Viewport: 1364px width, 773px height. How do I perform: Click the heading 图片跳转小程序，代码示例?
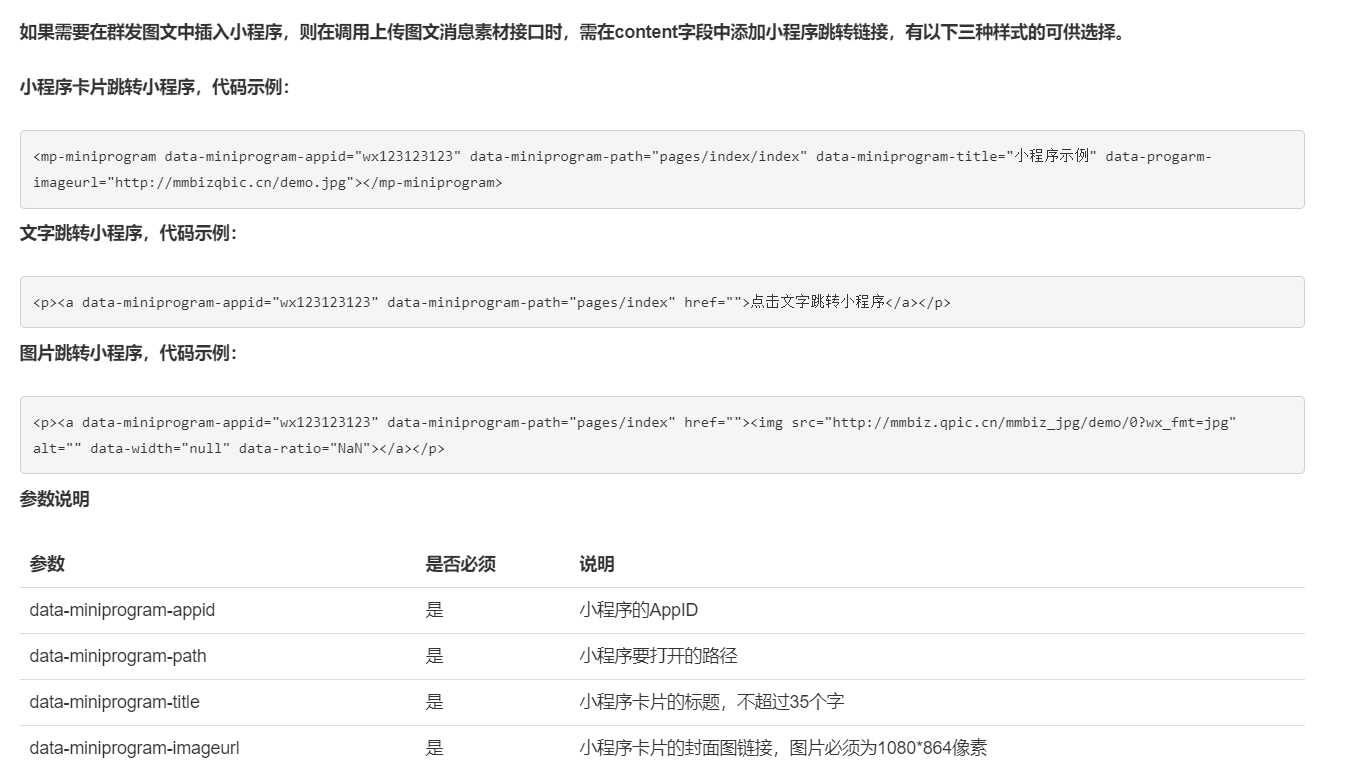pos(128,353)
